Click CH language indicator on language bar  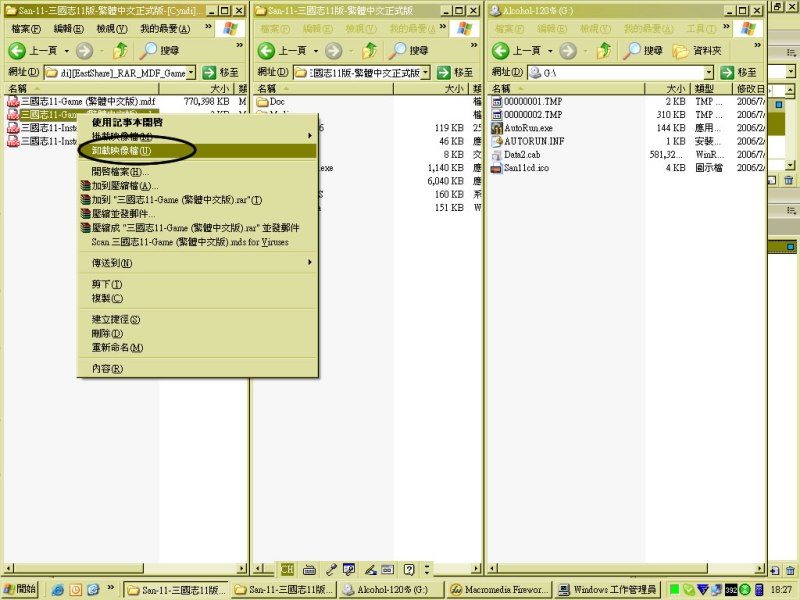[x=287, y=569]
